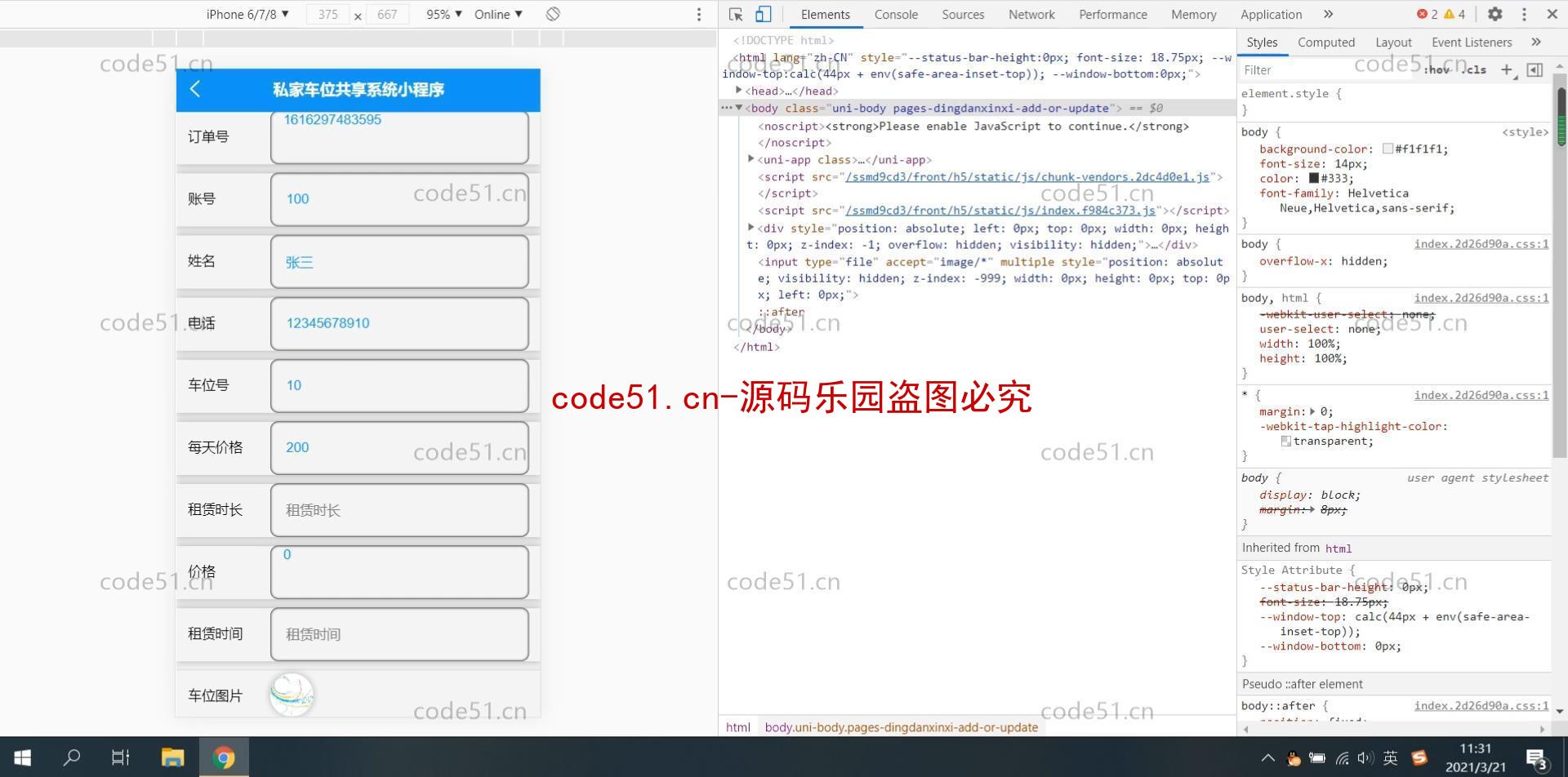Open the iPhone 6/7/8 device dropdown

247,15
